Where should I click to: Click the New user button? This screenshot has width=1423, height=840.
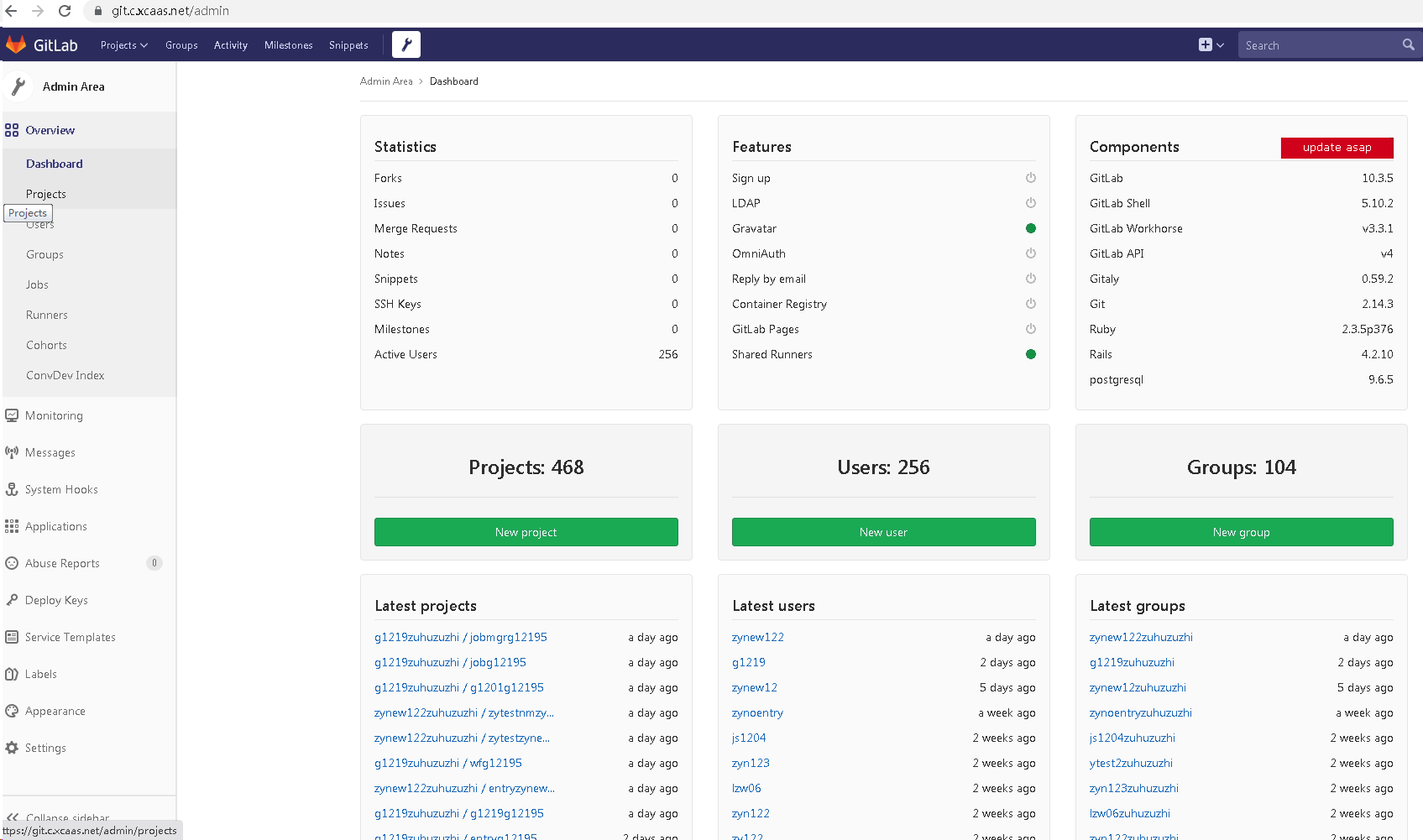click(x=884, y=532)
